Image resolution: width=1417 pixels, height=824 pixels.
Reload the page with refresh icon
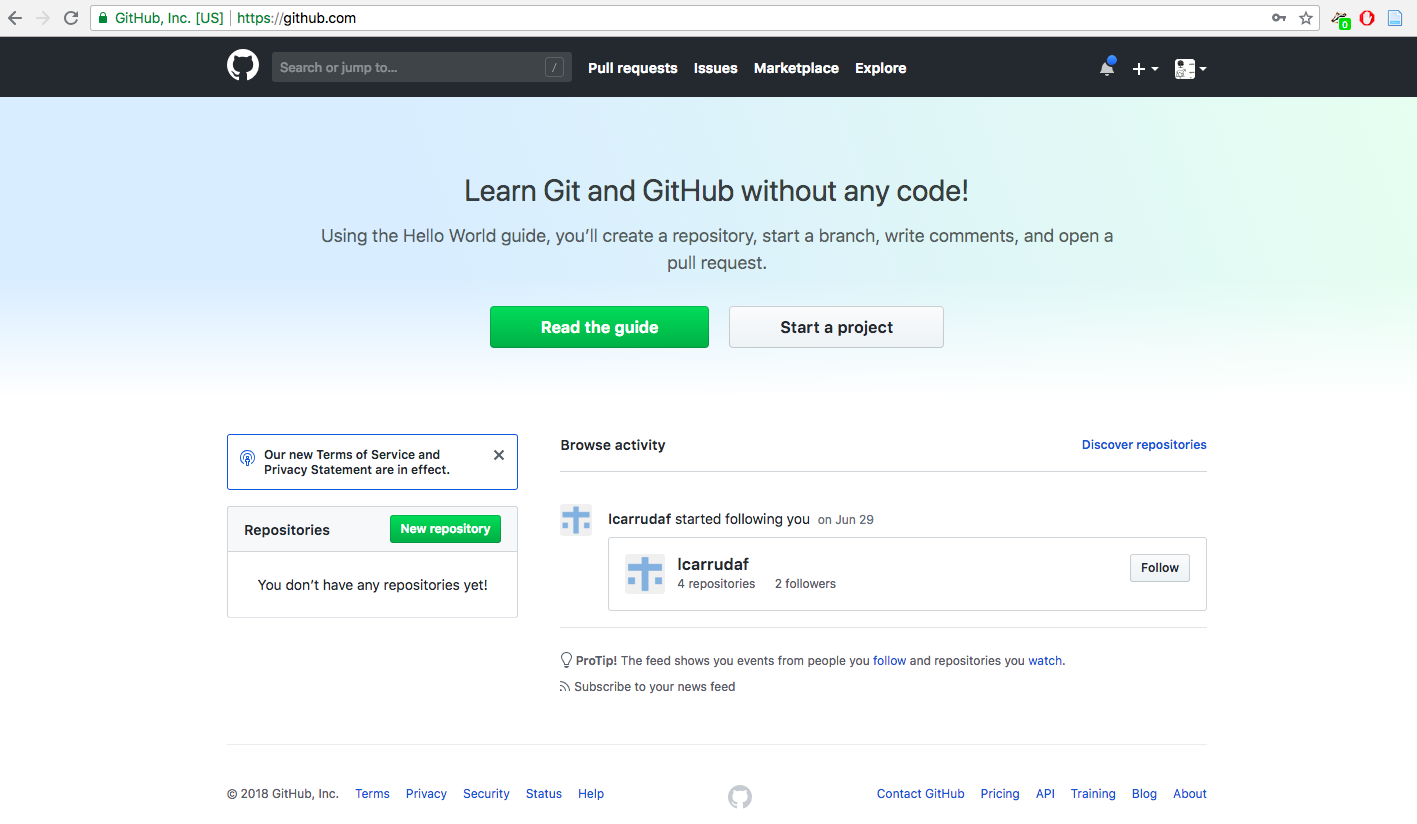[x=71, y=18]
